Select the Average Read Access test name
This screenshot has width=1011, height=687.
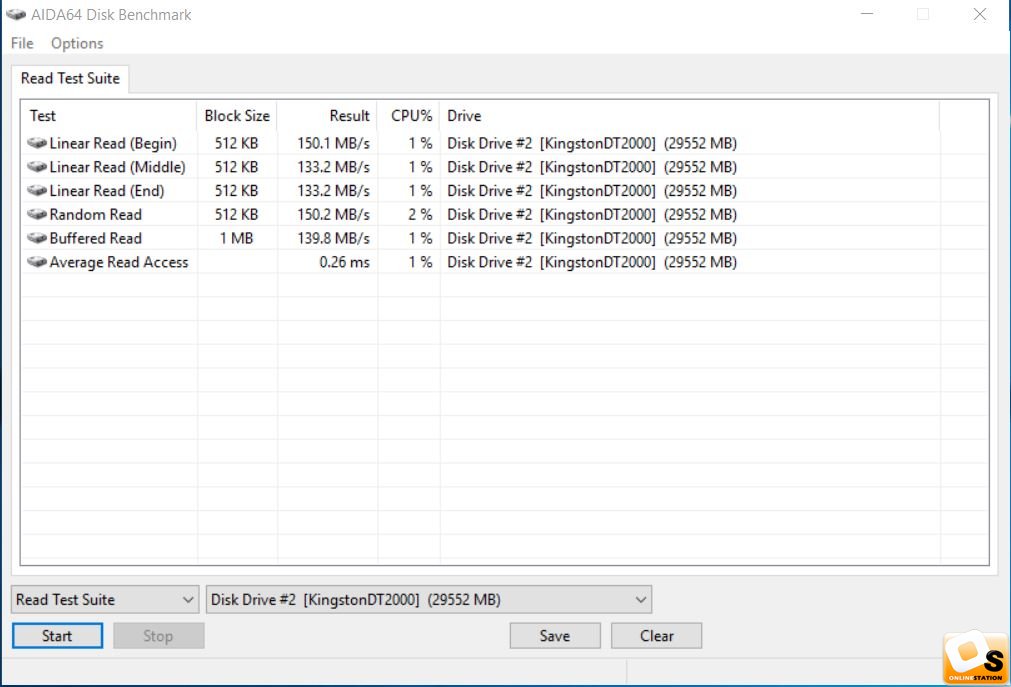tap(119, 262)
